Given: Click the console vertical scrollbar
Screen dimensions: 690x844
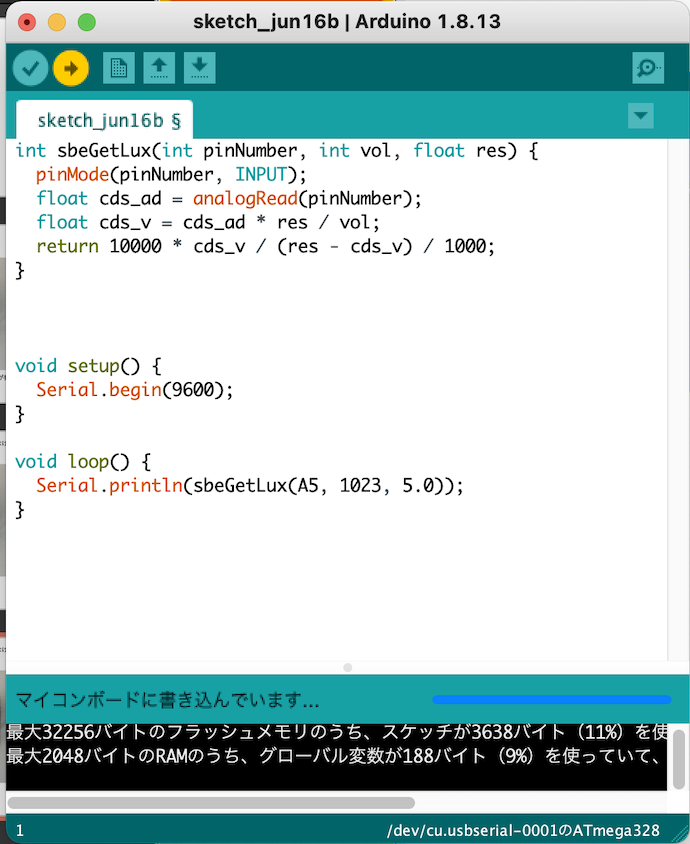Looking at the screenshot, I should click(x=679, y=758).
